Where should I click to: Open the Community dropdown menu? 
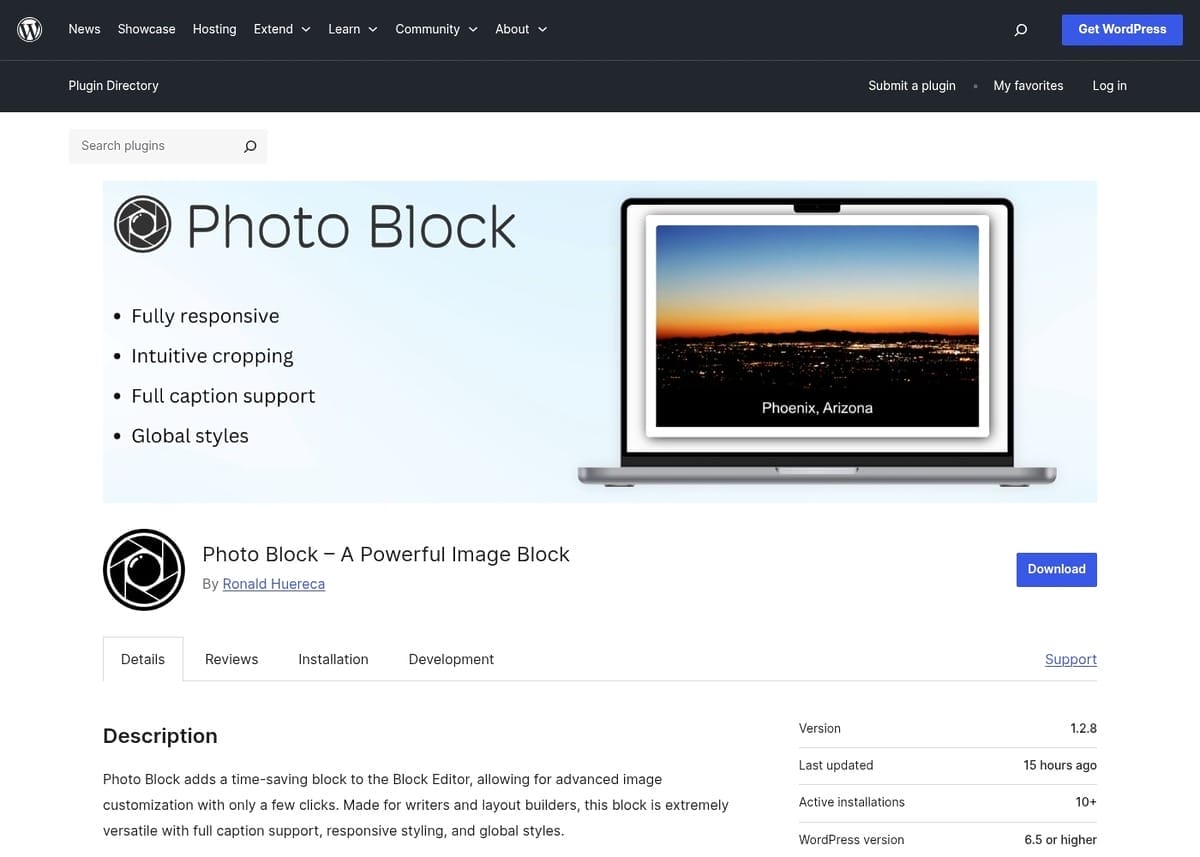(x=436, y=29)
